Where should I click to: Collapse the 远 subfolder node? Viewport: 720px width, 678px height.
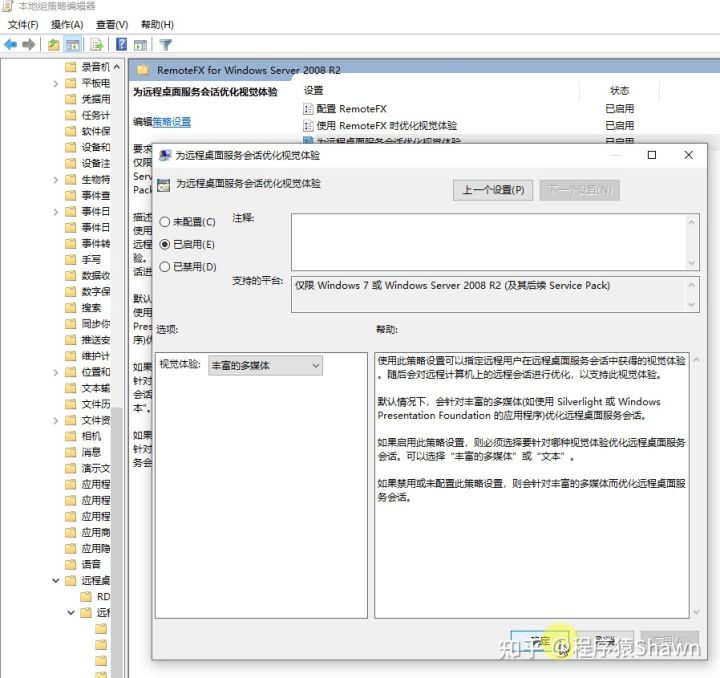click(x=71, y=612)
